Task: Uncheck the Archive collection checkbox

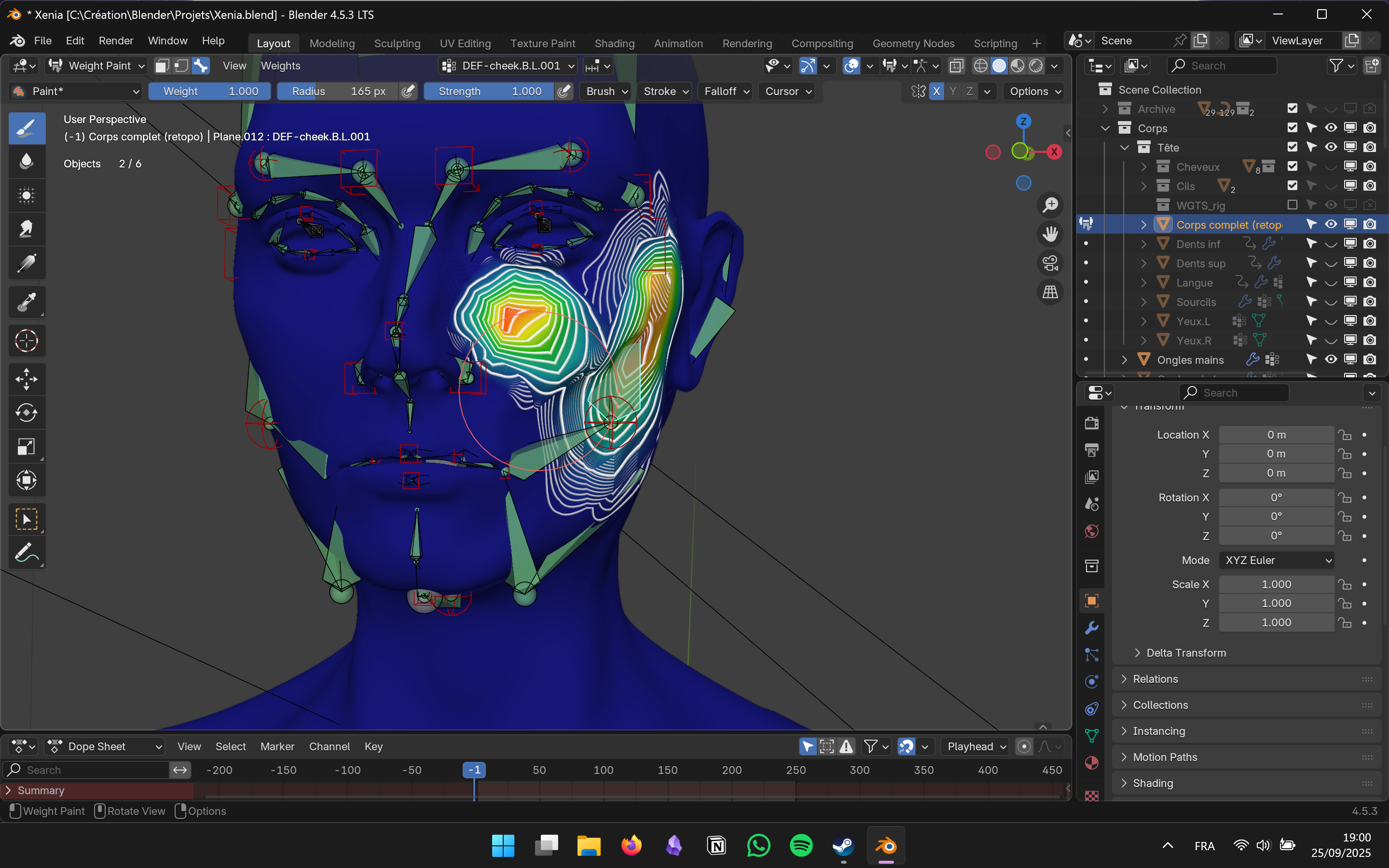Action: [1292, 109]
